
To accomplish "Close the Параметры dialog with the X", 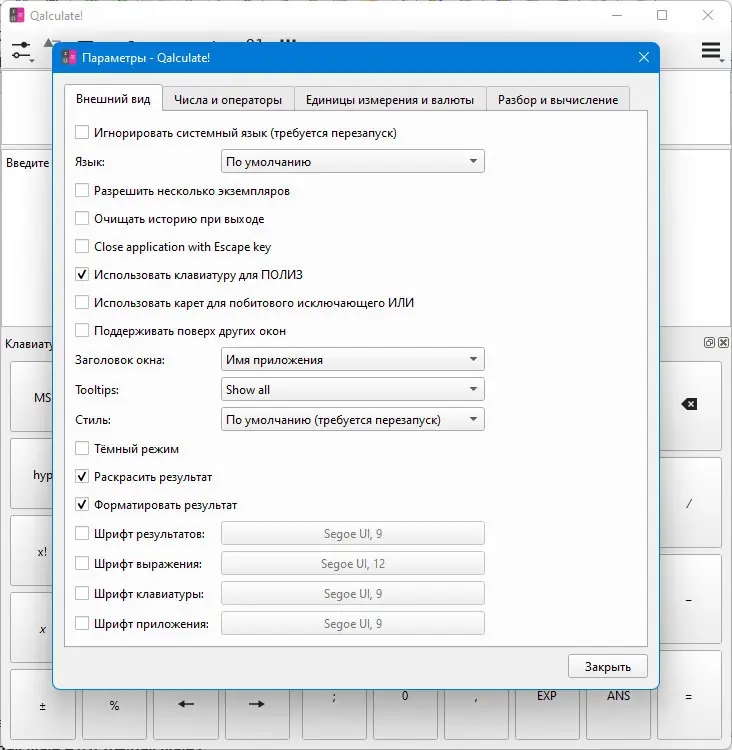I will tap(643, 57).
